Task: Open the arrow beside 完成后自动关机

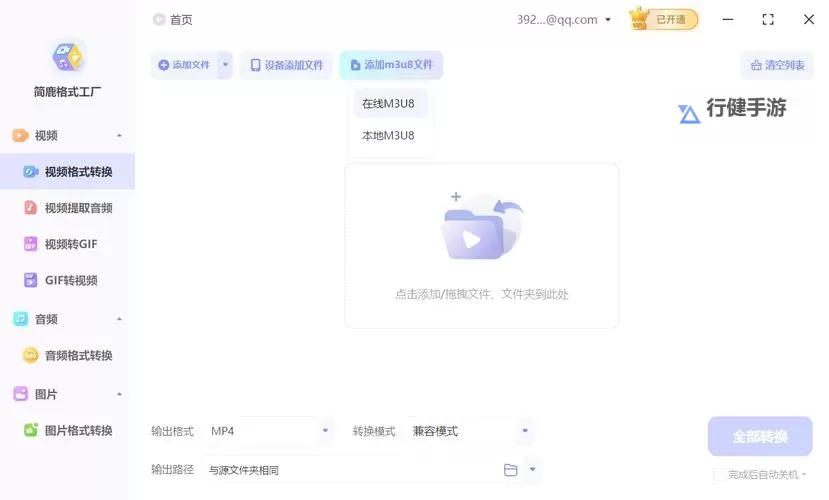Action: [804, 474]
